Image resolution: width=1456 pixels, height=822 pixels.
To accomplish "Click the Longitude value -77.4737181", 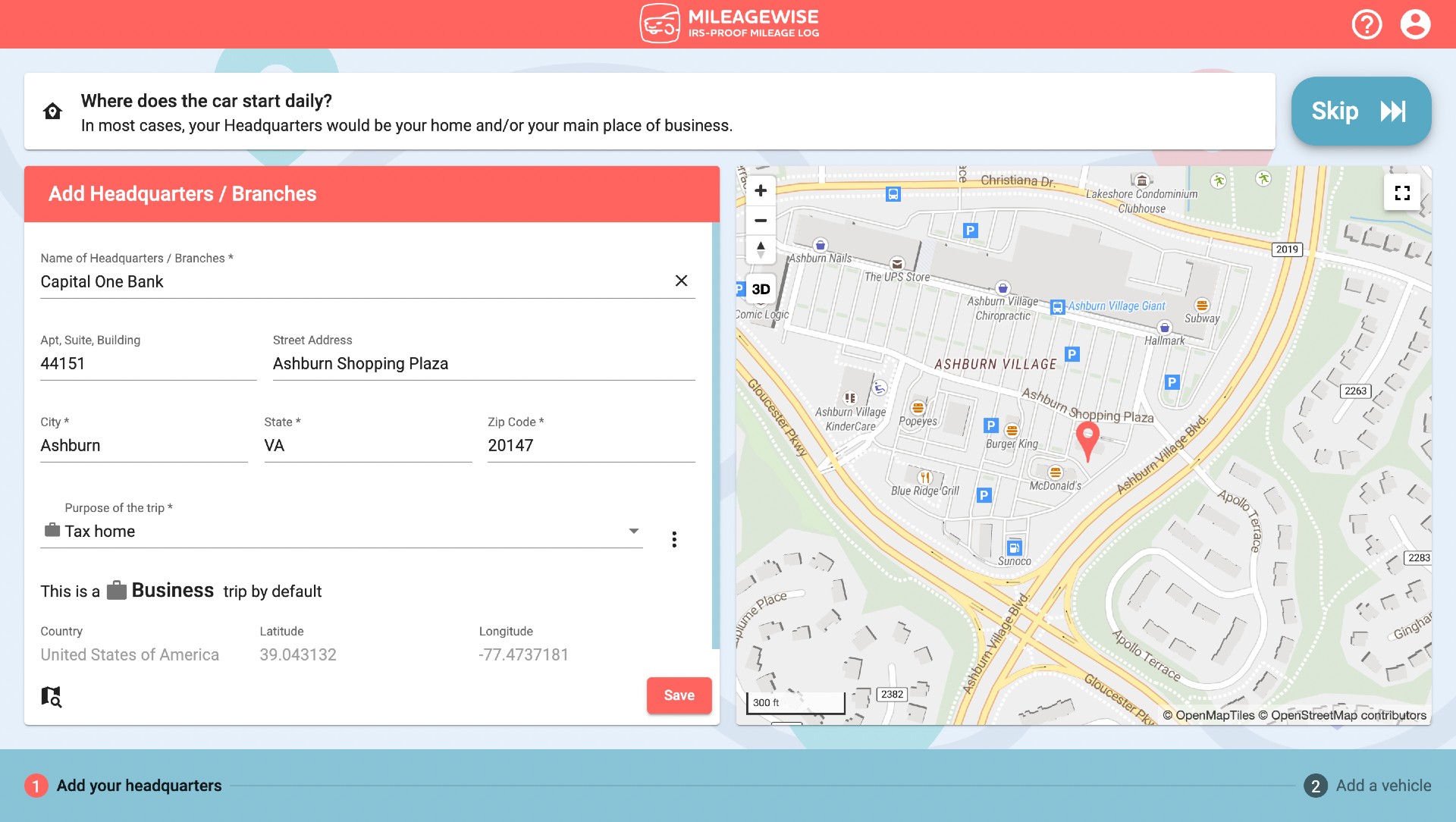I will (x=523, y=654).
